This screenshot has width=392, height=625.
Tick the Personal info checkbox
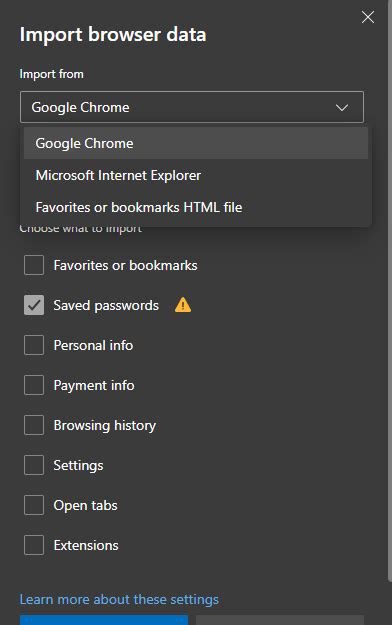tap(34, 345)
